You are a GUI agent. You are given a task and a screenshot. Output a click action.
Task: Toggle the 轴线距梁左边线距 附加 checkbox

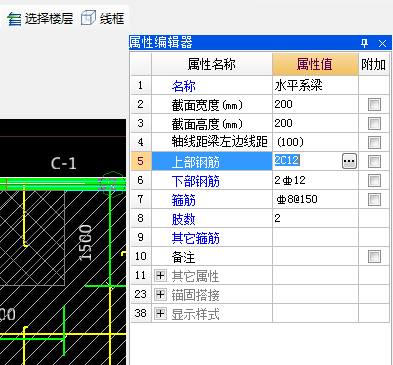tap(374, 142)
